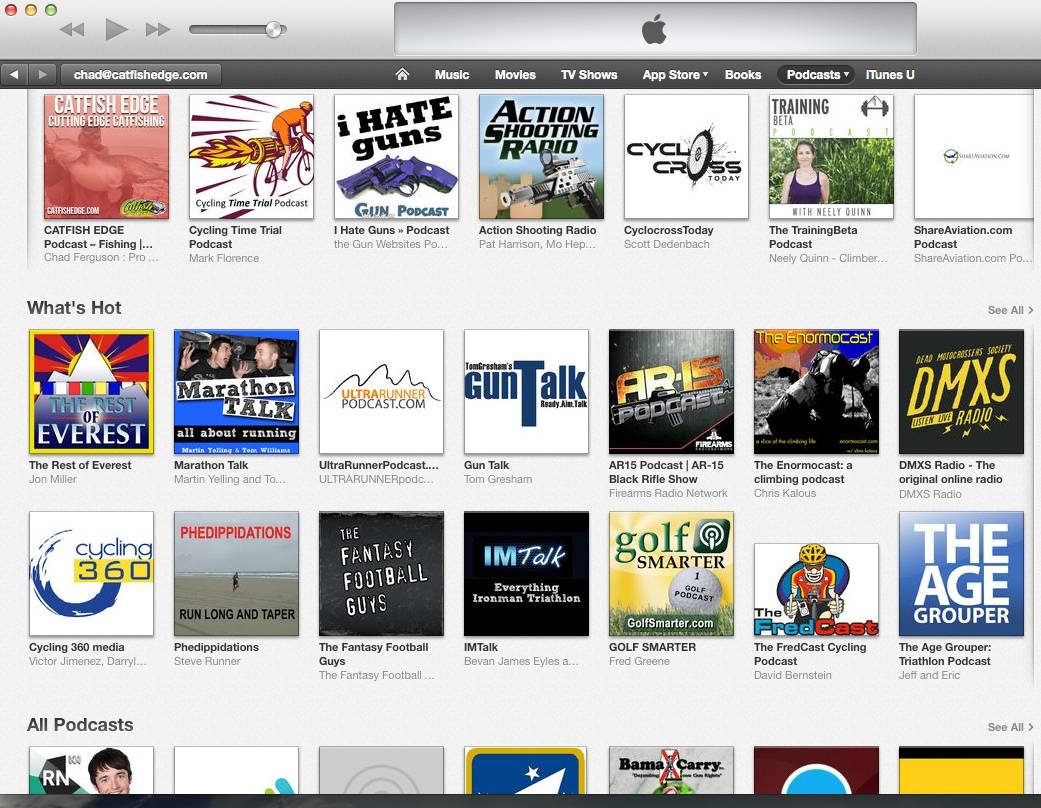The height and width of the screenshot is (808, 1041).
Task: Click the rewind previous track button
Action: tap(72, 29)
